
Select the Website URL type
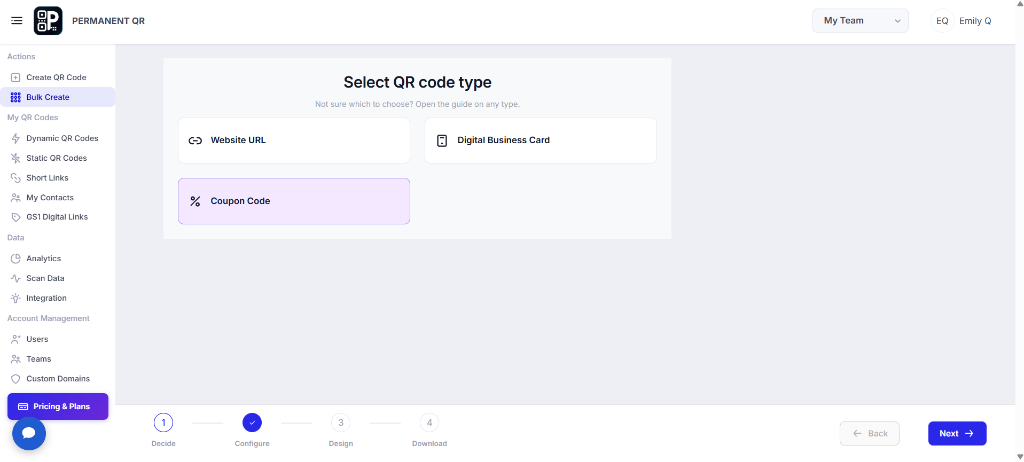294,140
